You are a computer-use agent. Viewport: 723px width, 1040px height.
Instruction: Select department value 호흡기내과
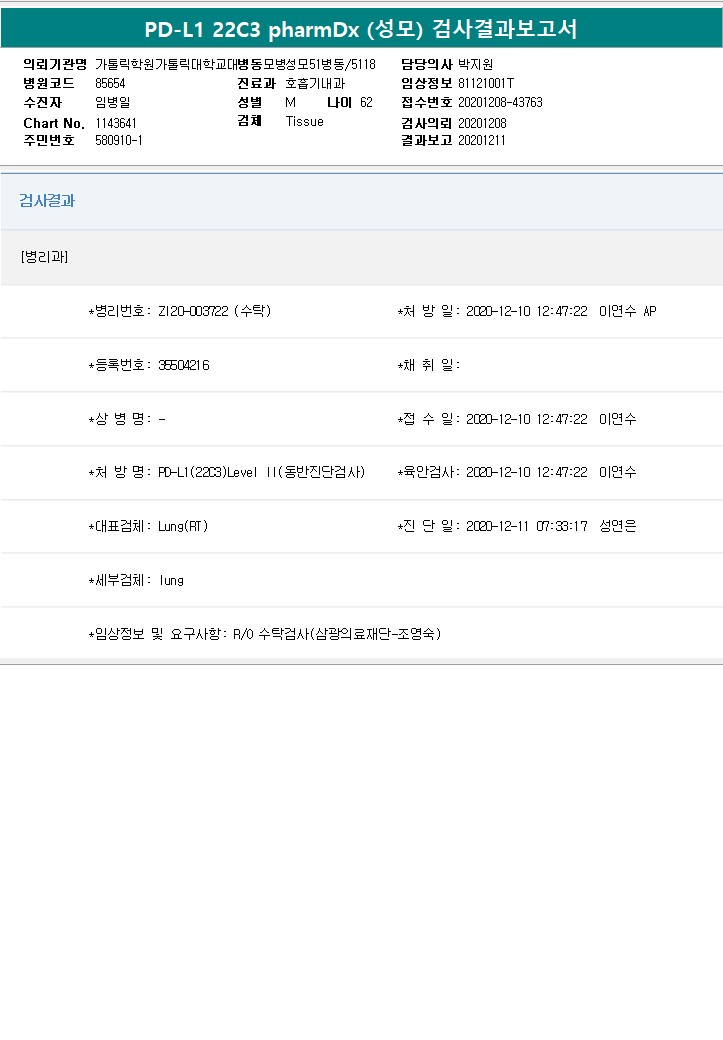click(315, 84)
